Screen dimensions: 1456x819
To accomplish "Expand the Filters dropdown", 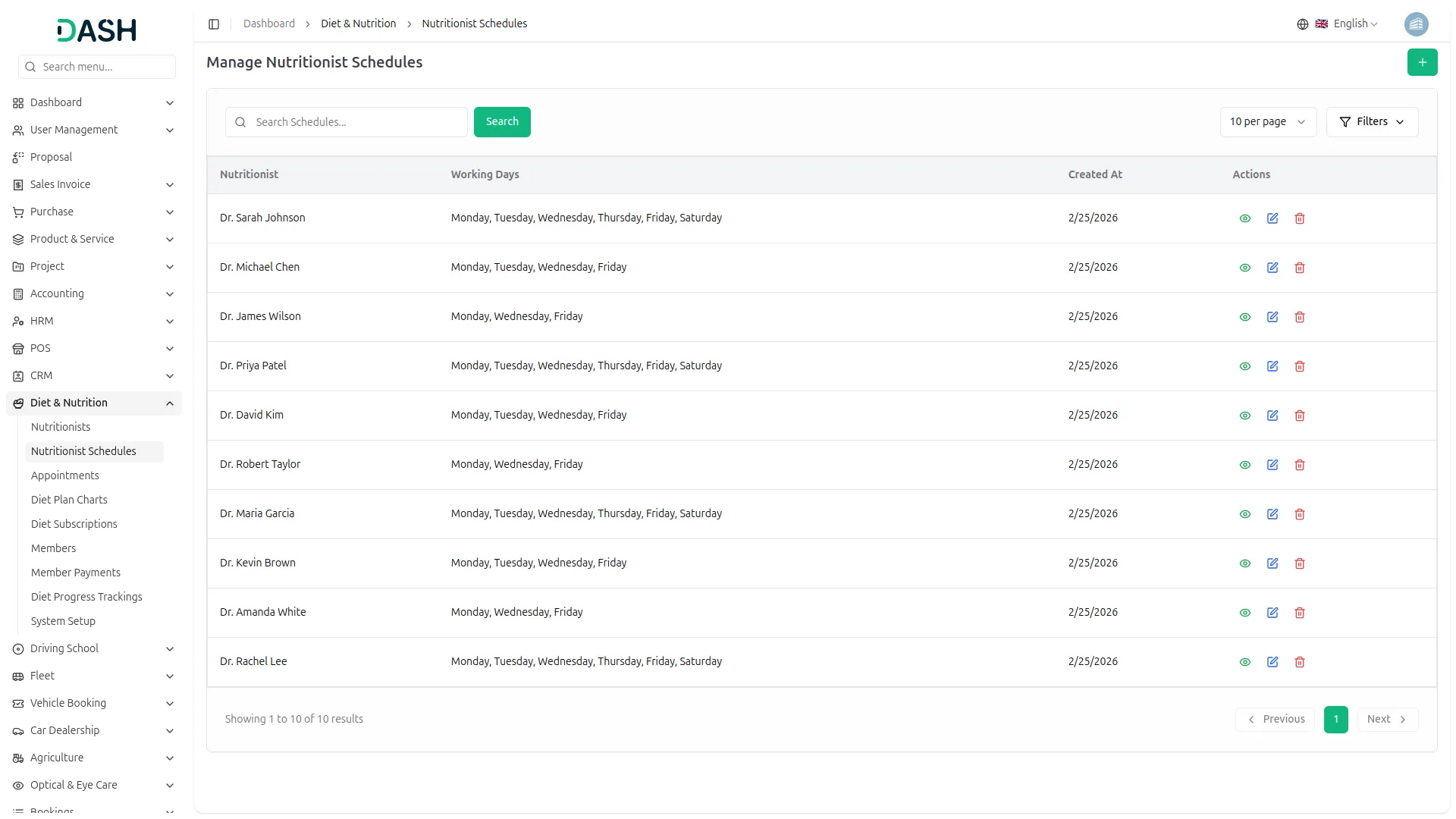I will [1372, 122].
